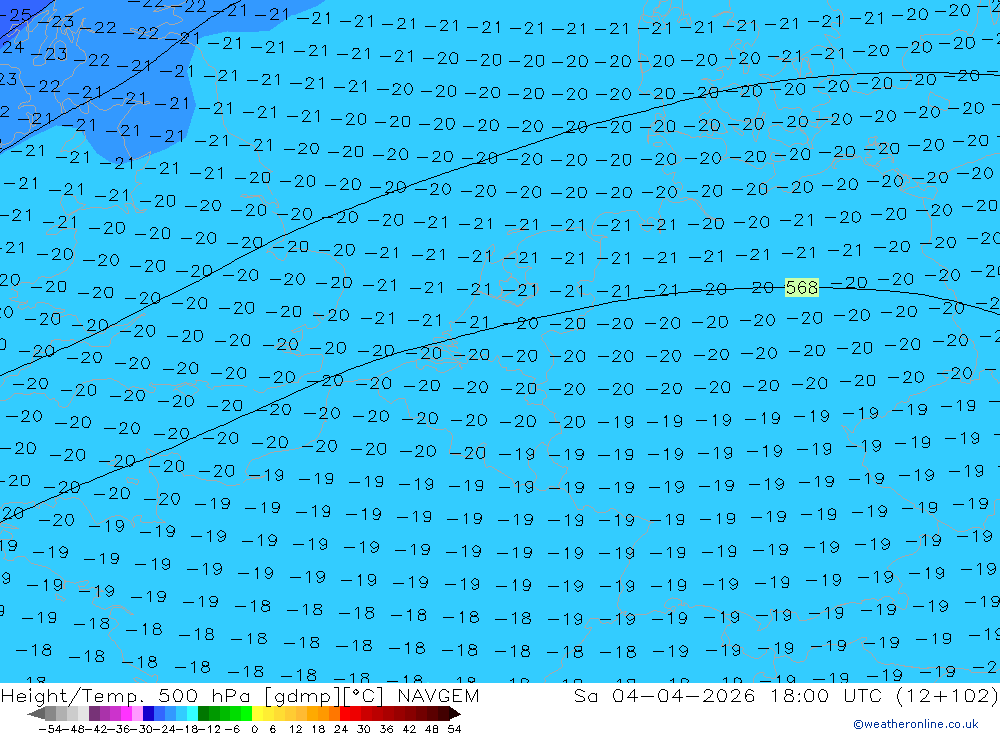Click the '[°C]' unit label
This screenshot has width=1000, height=733.
pyautogui.click(x=364, y=696)
